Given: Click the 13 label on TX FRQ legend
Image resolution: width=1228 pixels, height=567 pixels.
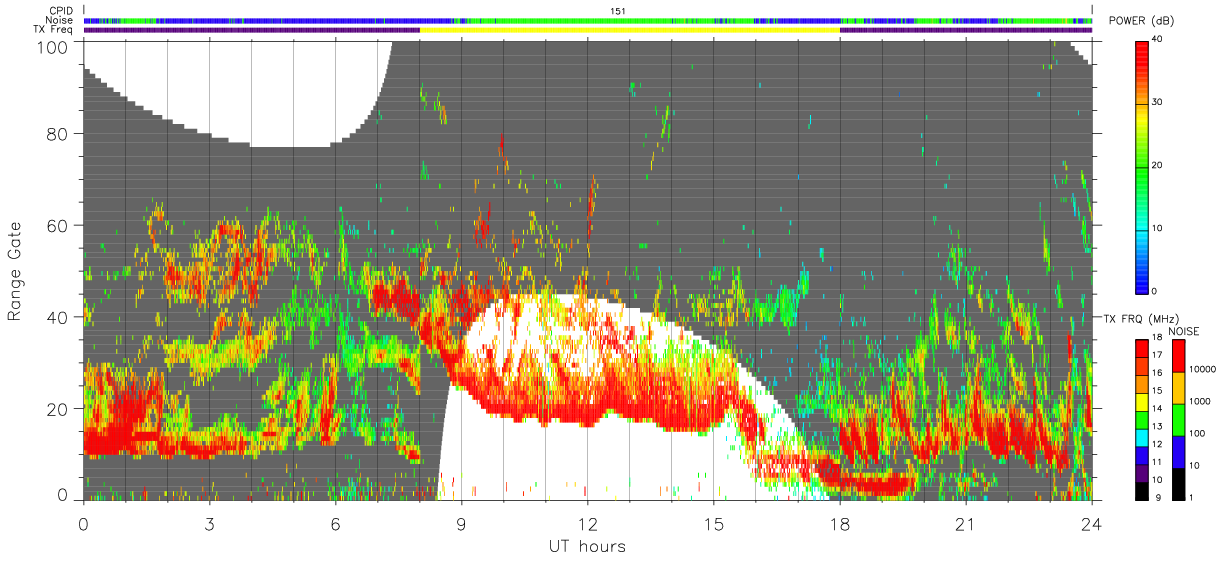Looking at the screenshot, I should 1158,426.
